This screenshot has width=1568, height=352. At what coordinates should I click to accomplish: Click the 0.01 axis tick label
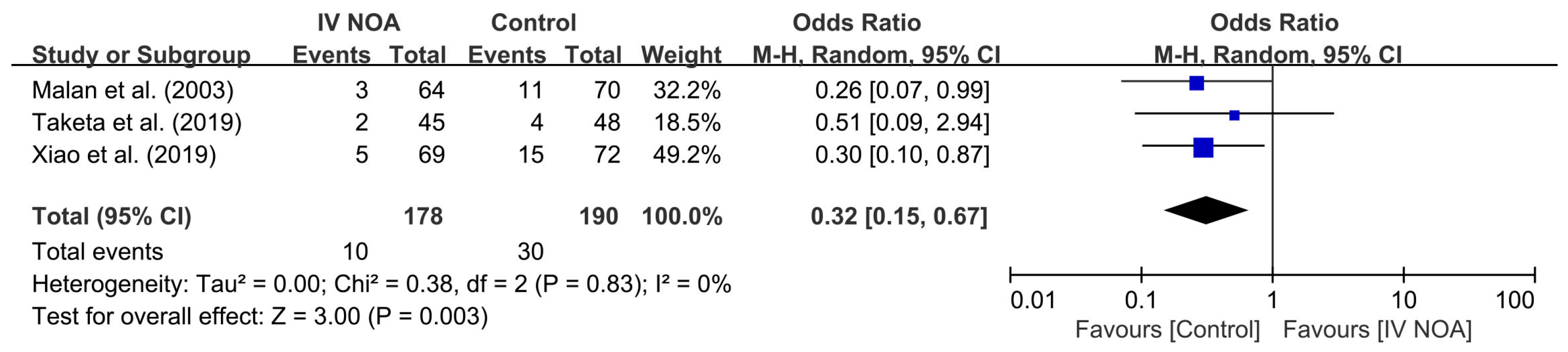click(x=1032, y=300)
